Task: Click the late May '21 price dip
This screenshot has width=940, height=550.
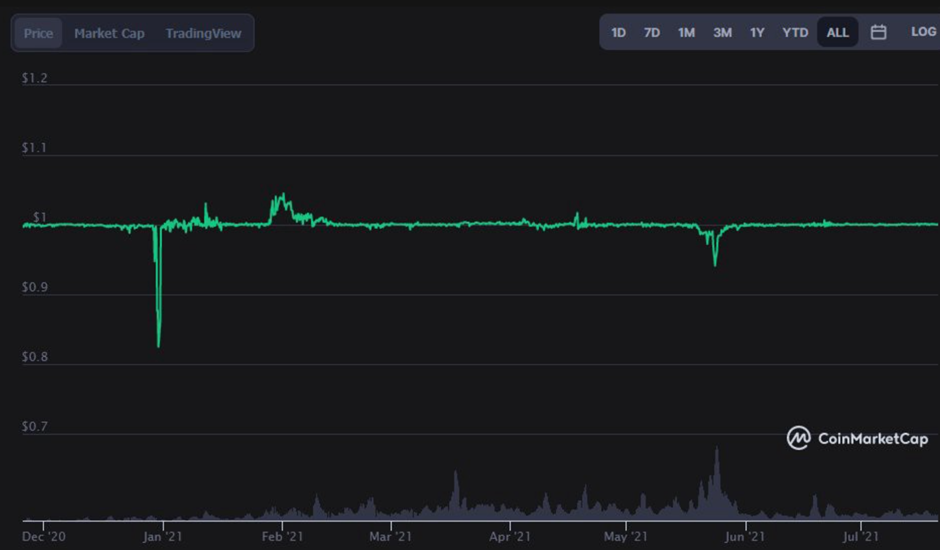Action: pyautogui.click(x=714, y=264)
